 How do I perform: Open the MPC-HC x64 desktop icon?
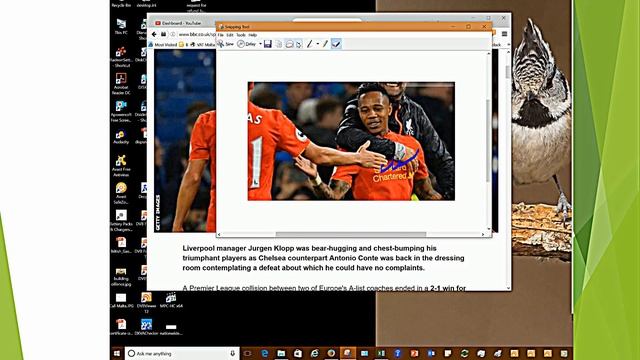171,300
